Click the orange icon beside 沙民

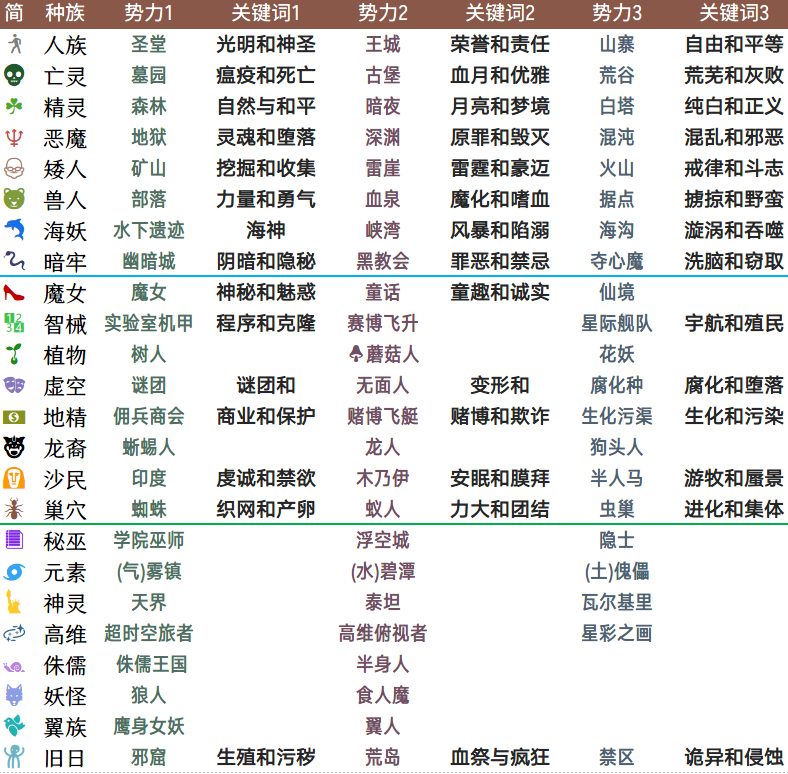click(x=14, y=478)
